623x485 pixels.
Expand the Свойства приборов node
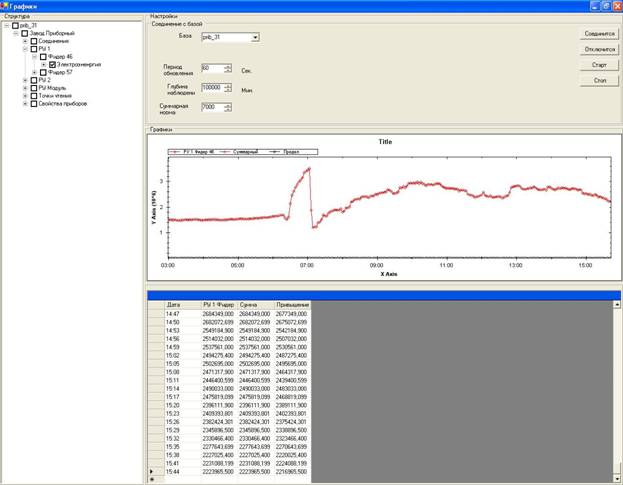pyautogui.click(x=25, y=104)
